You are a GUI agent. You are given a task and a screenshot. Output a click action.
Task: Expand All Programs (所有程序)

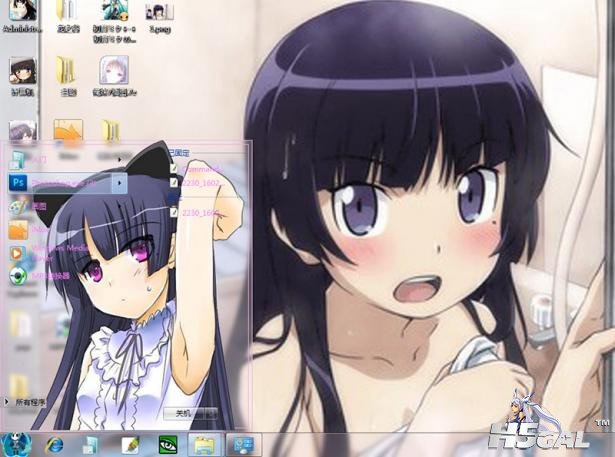pos(26,402)
